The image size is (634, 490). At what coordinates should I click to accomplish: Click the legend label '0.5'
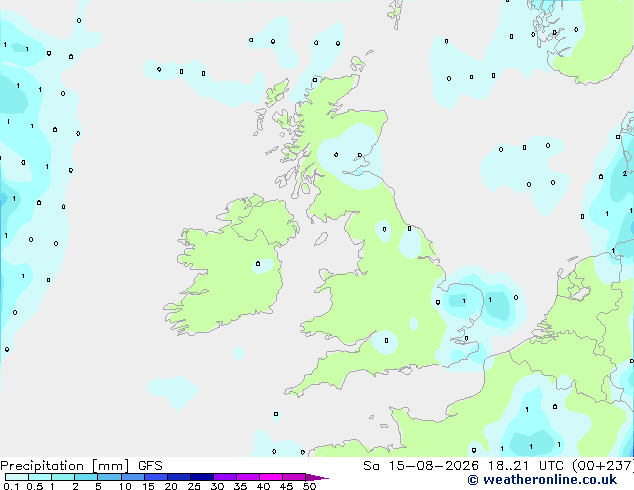pyautogui.click(x=35, y=486)
